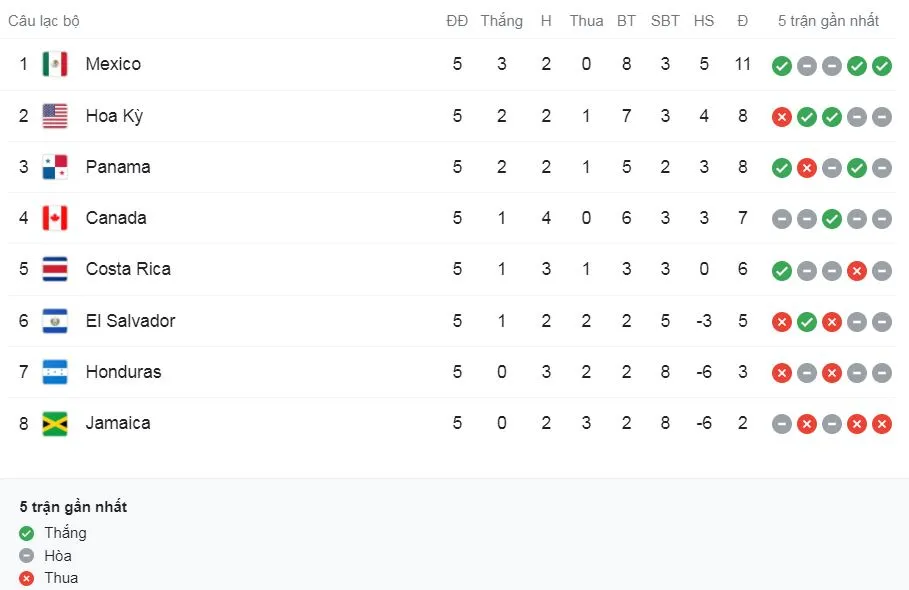
Task: Click the Costa Rica flag icon
Action: (55, 269)
